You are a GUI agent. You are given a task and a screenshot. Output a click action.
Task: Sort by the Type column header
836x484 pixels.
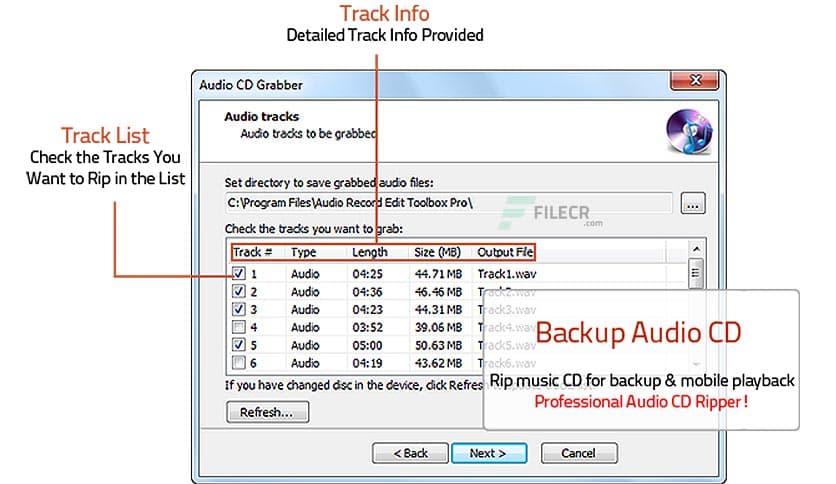click(x=303, y=252)
